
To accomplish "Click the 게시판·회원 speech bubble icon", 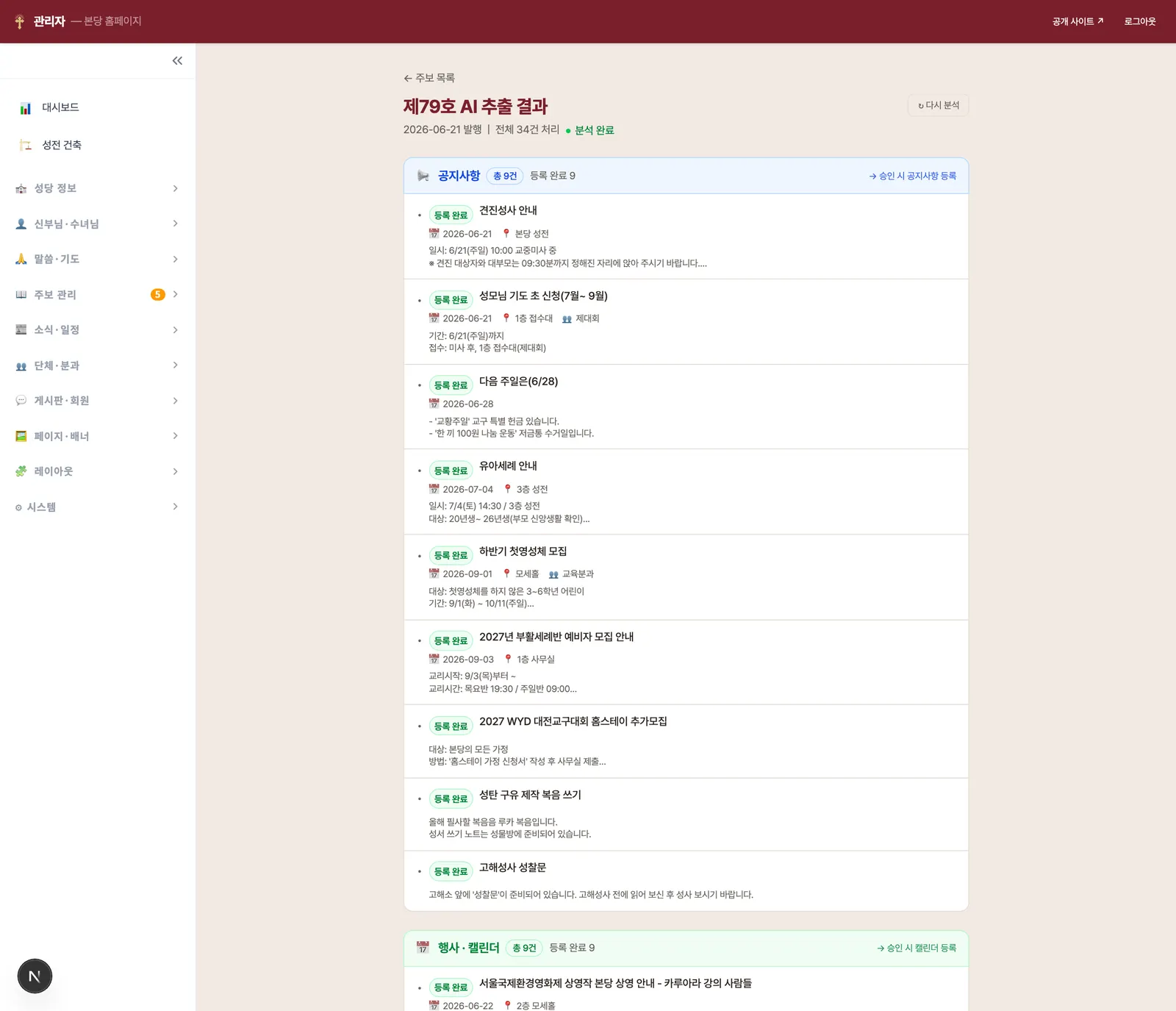I will coord(21,401).
